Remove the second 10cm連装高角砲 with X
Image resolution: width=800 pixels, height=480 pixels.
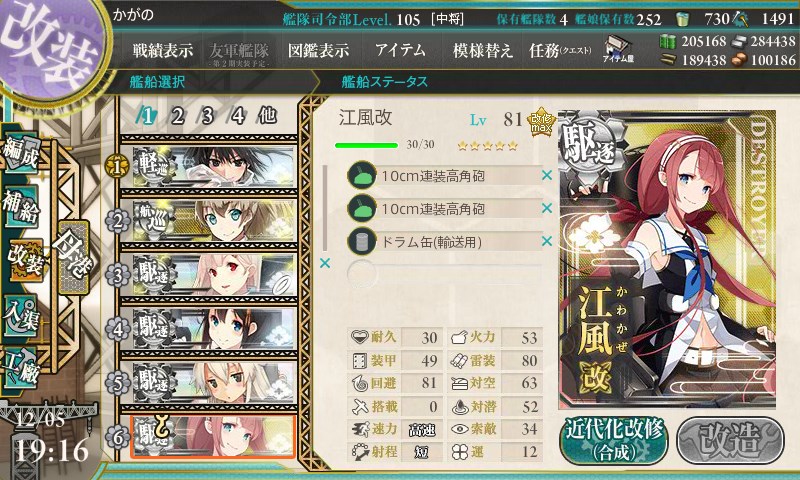point(547,208)
